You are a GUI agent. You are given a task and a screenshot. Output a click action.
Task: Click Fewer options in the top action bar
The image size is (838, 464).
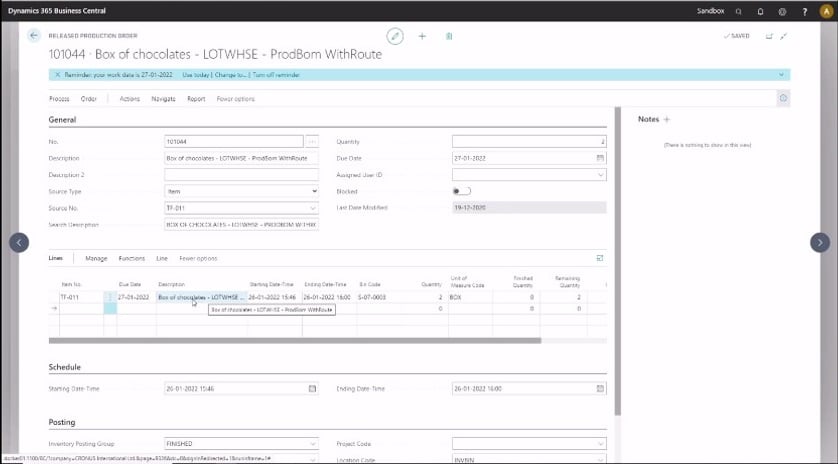[x=236, y=99]
